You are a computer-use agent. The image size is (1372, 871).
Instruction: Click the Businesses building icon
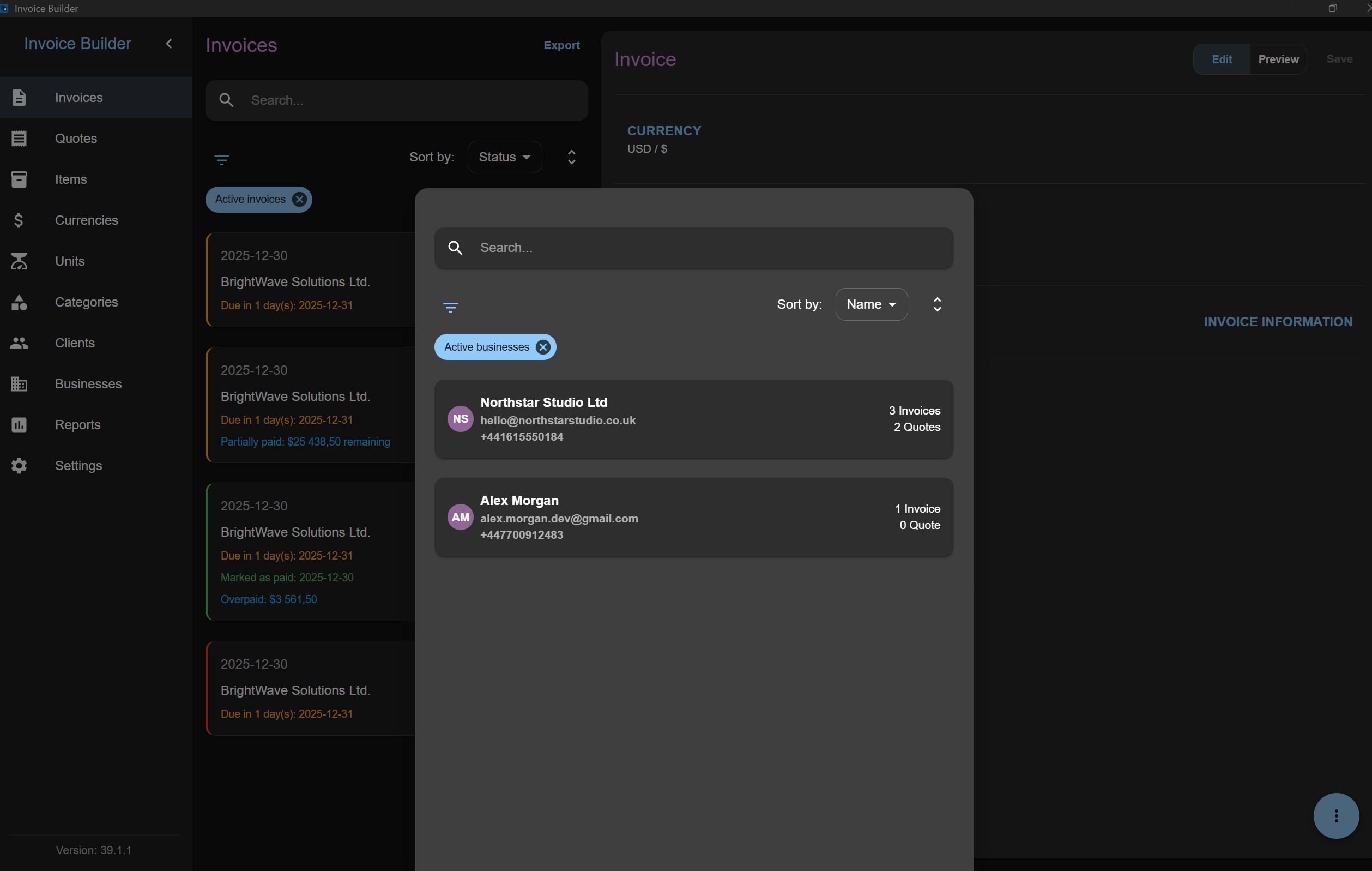coord(19,384)
